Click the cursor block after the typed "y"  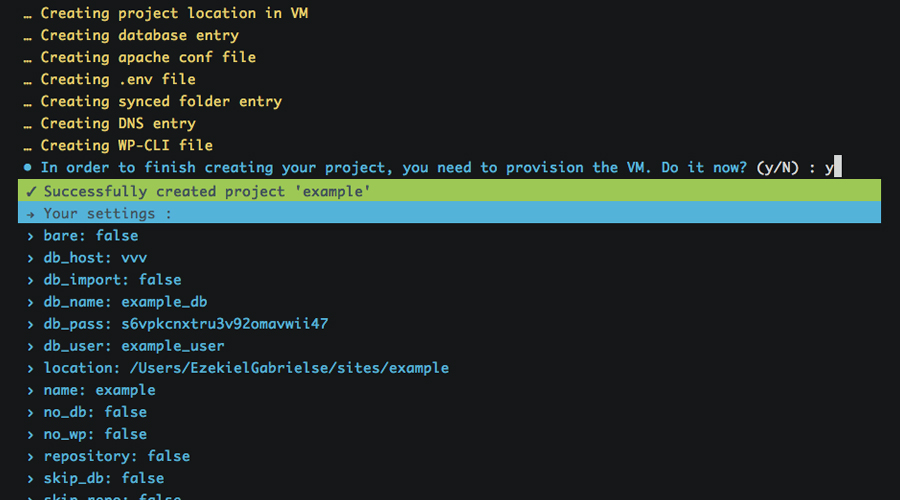click(838, 167)
